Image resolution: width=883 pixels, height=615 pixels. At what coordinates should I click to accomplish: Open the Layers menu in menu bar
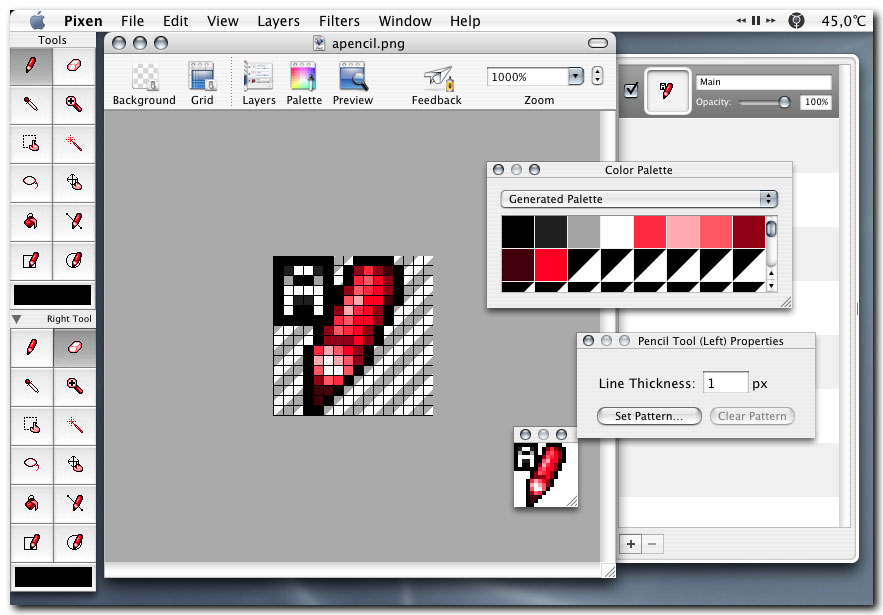click(x=278, y=20)
